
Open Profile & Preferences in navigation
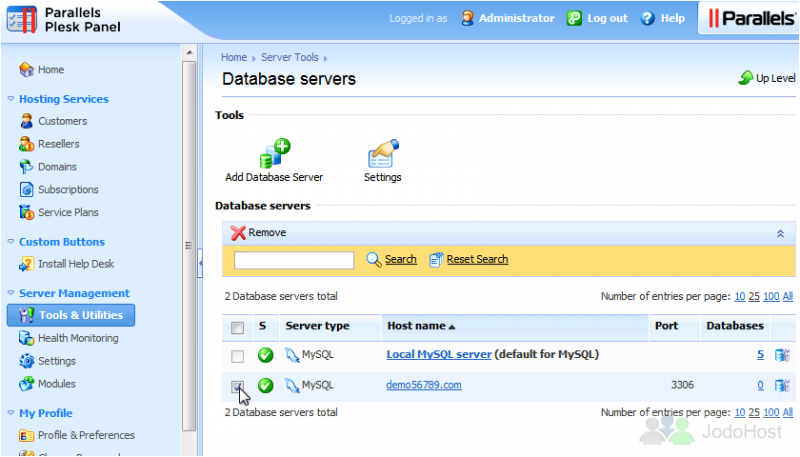coord(86,436)
